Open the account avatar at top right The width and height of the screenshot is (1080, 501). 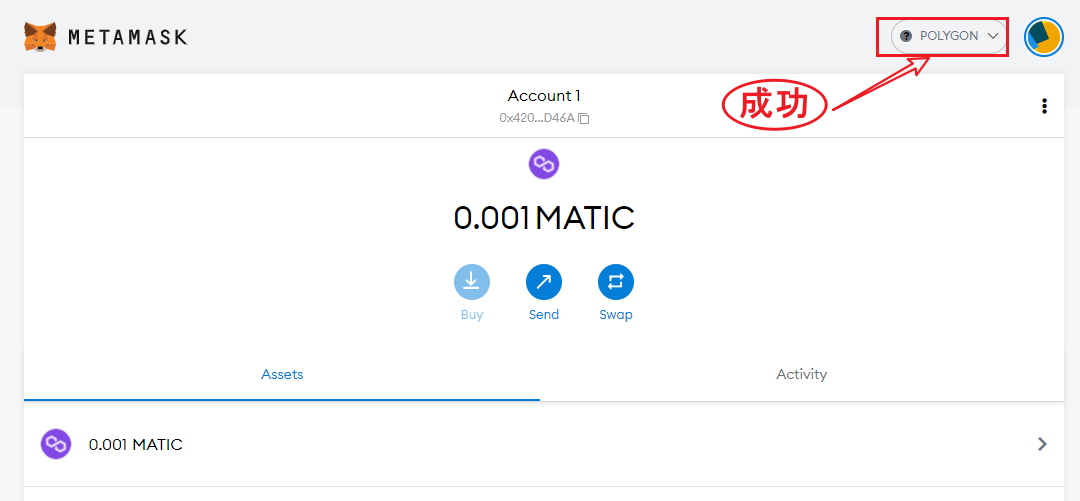(x=1043, y=37)
